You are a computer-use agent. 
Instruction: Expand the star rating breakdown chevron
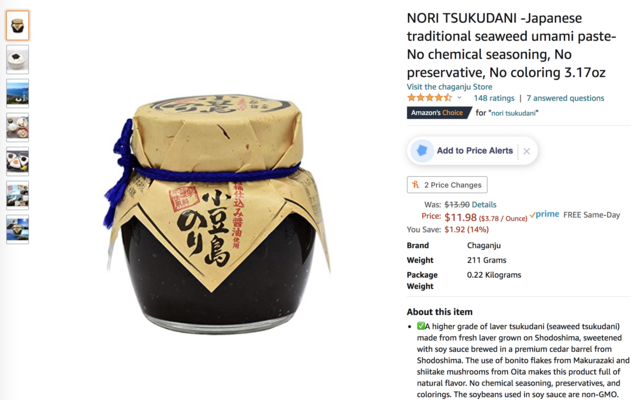click(x=459, y=98)
